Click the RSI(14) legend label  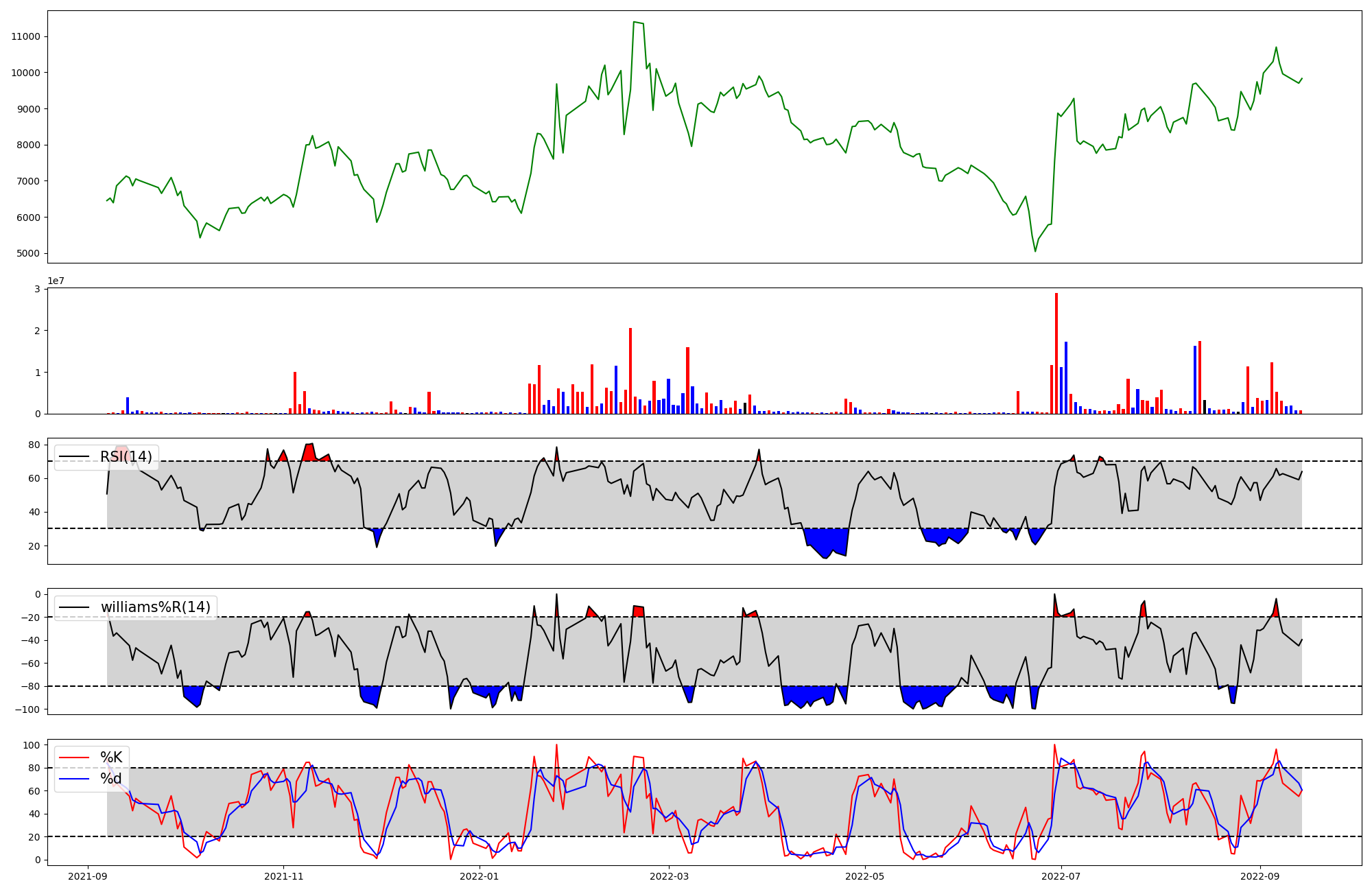(x=126, y=457)
